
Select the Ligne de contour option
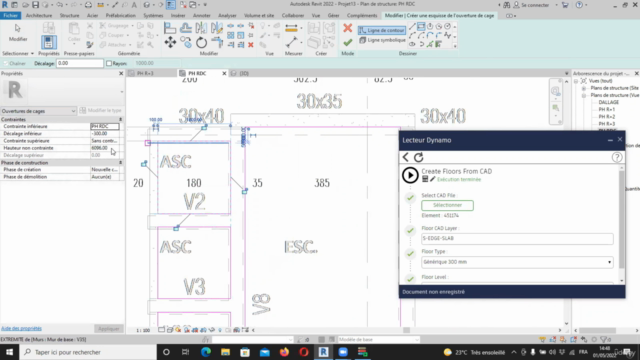click(382, 30)
